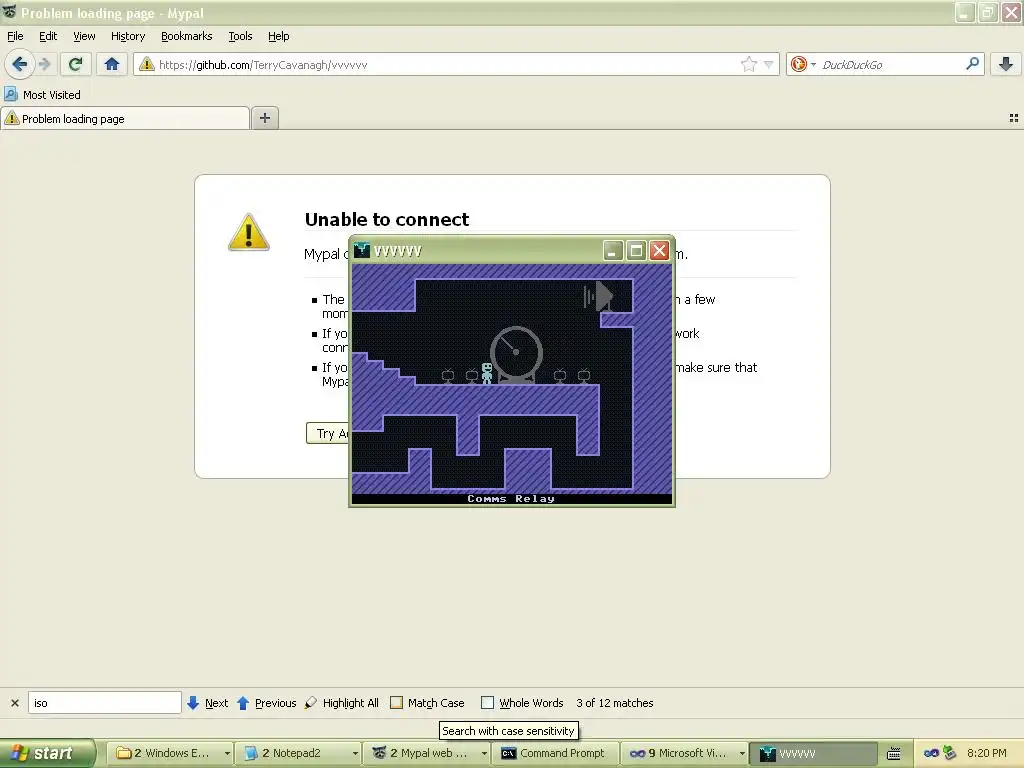Maximize the VVVVVV game window
Screen dimensions: 1024x768
[x=636, y=251]
